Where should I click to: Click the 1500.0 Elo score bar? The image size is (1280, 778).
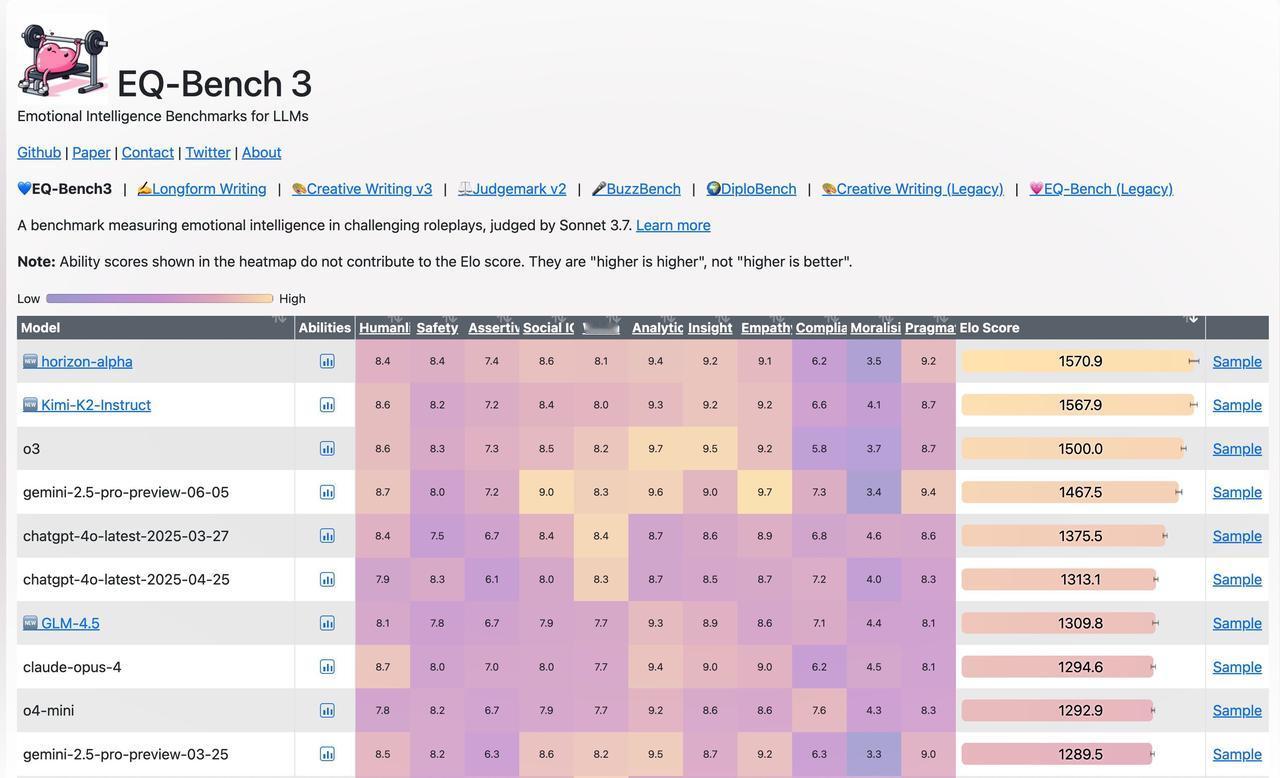coord(1074,448)
